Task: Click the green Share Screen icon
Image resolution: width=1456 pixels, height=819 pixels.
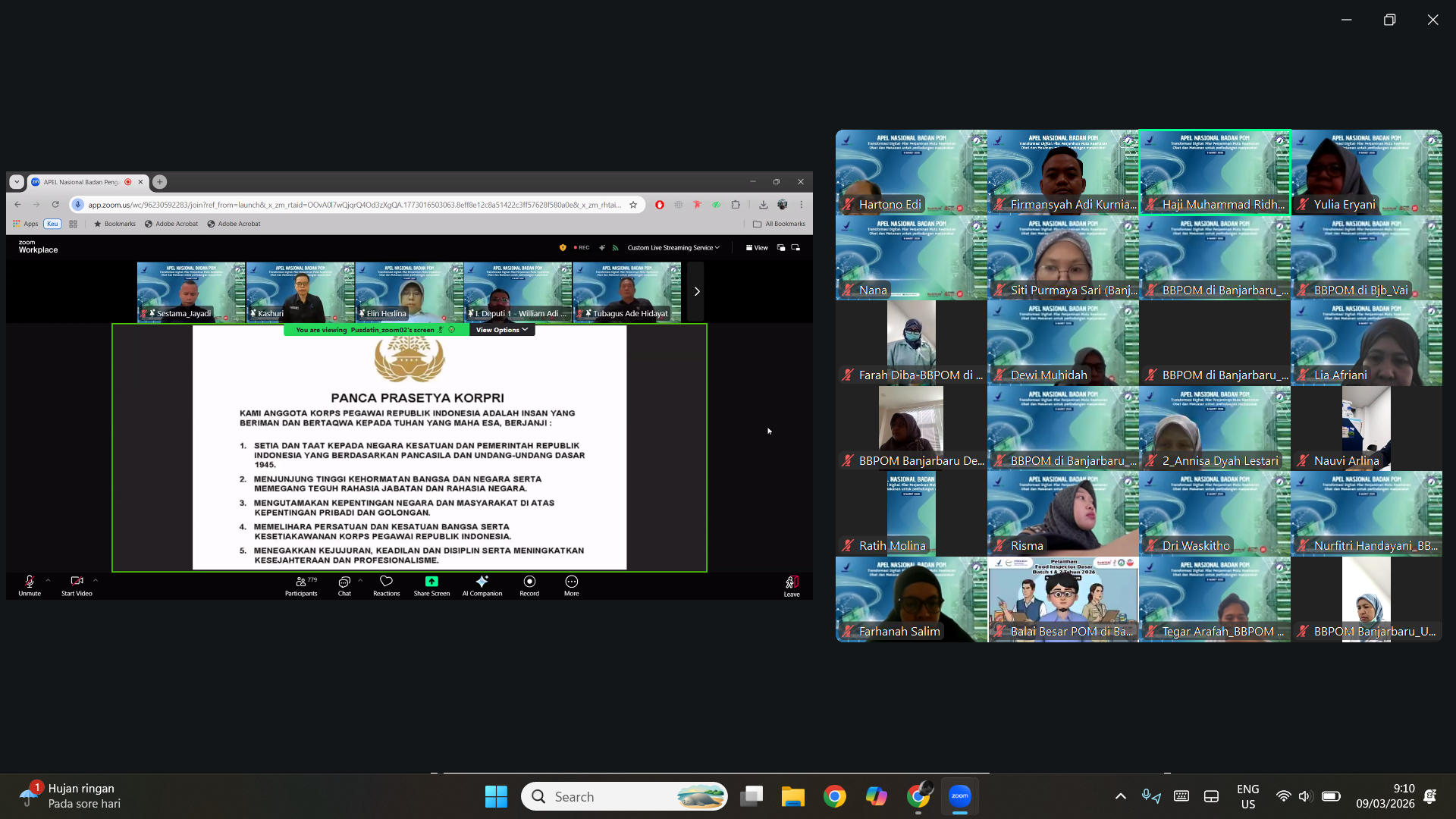Action: (431, 582)
